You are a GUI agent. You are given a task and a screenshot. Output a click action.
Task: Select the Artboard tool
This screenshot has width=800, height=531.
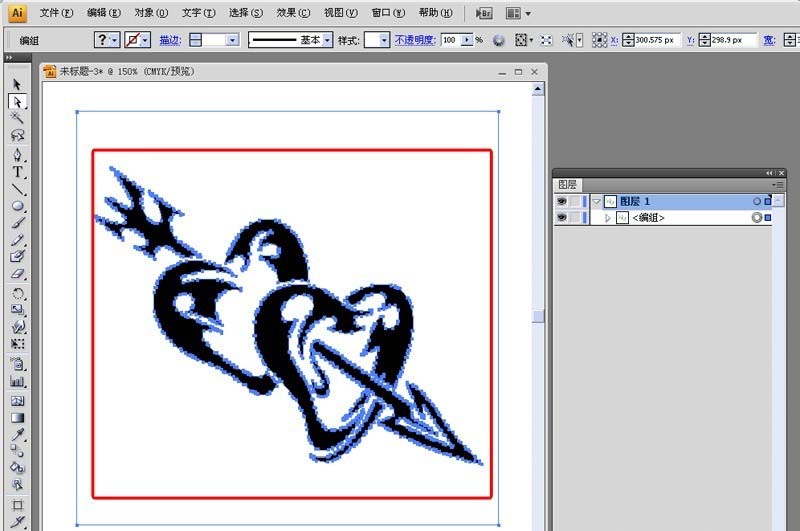pos(17,504)
